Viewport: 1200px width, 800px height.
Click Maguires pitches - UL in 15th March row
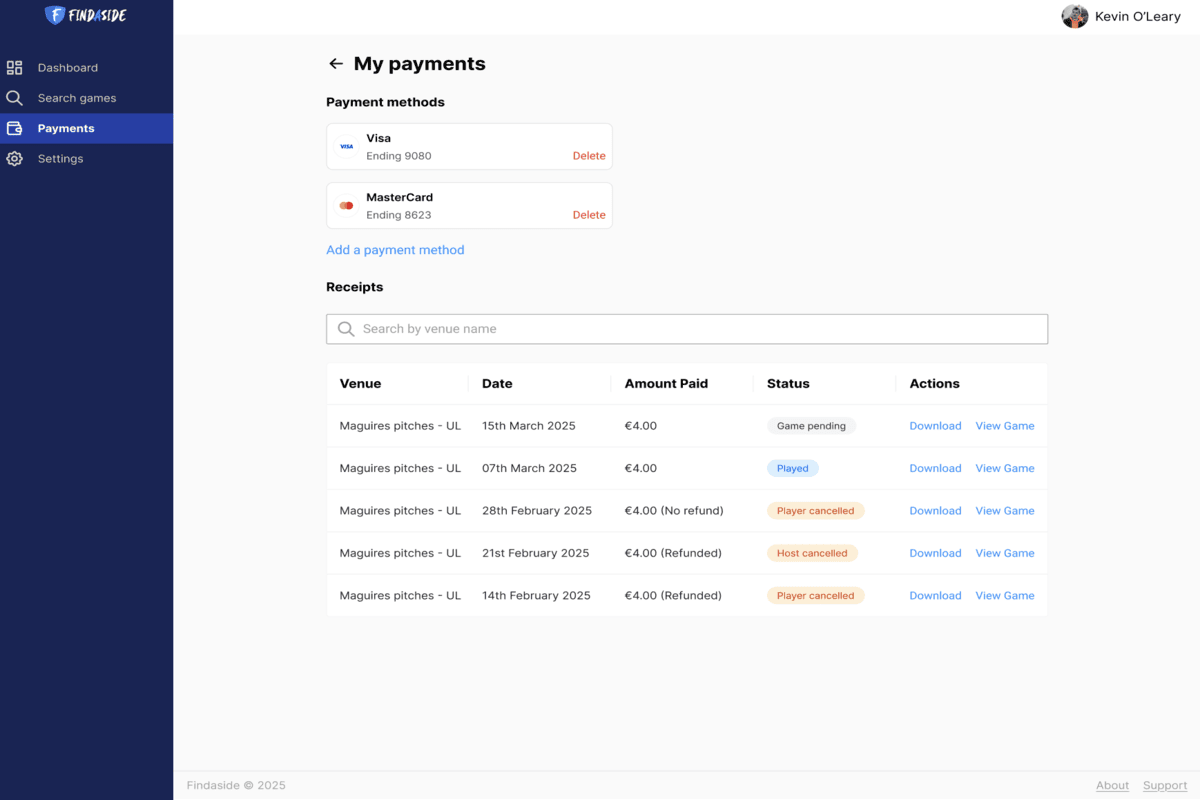[x=400, y=426]
